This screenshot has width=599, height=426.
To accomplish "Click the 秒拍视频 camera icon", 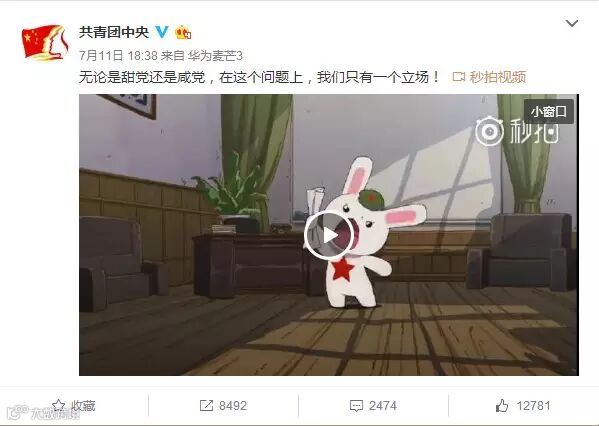I will pos(459,77).
